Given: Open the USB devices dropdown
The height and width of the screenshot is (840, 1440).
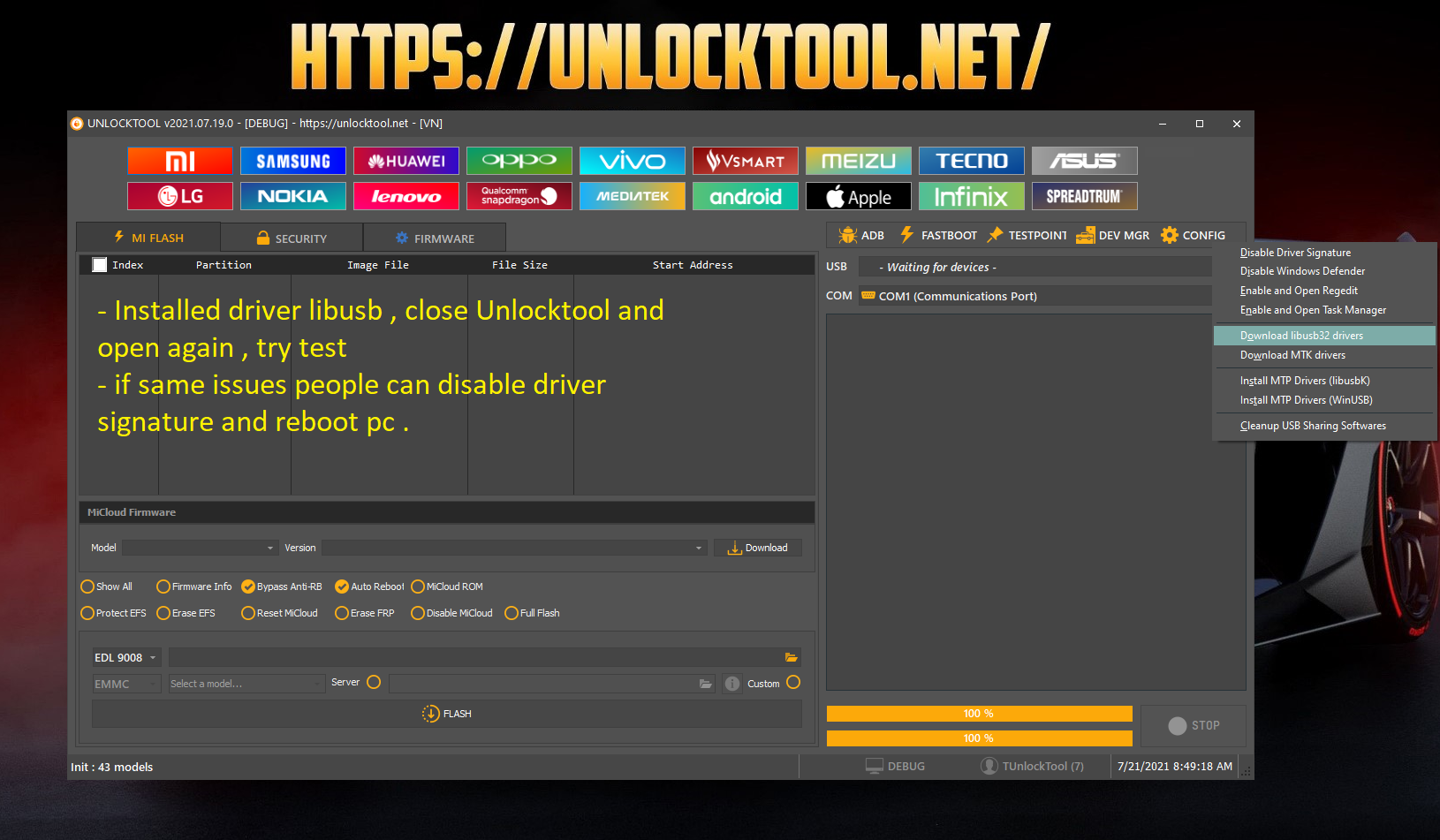Looking at the screenshot, I should (x=1035, y=267).
